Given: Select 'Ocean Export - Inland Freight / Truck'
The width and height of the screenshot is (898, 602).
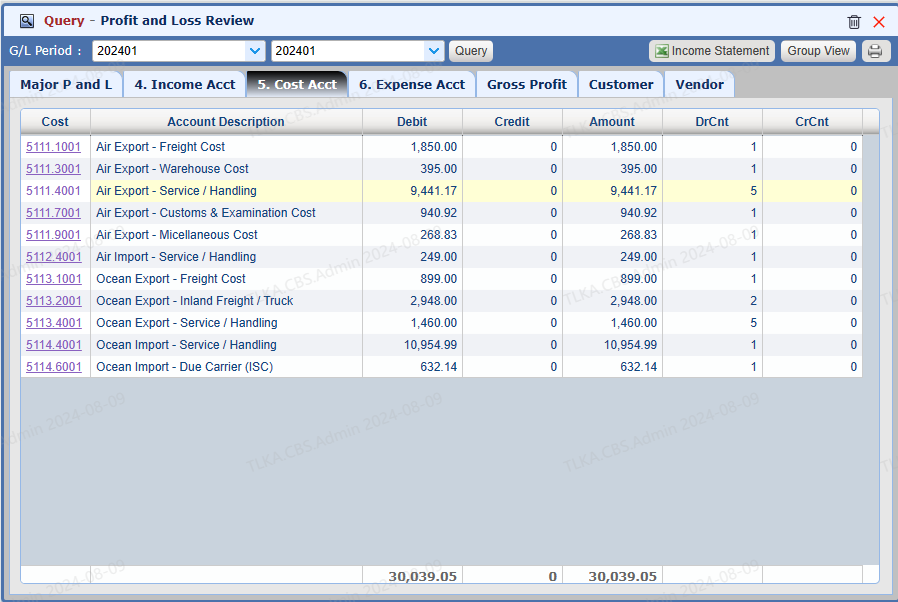Looking at the screenshot, I should tap(195, 301).
